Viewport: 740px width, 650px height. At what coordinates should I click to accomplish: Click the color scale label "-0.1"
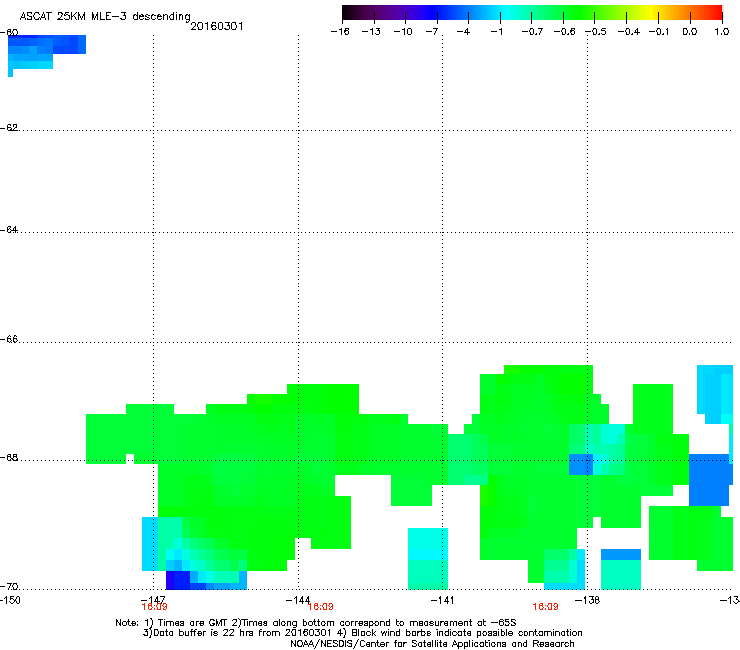[659, 32]
